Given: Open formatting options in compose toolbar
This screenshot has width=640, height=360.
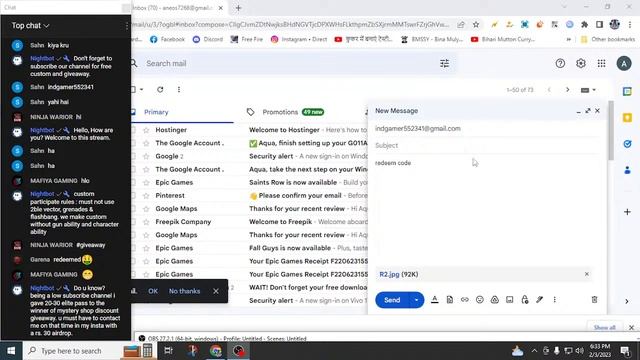Looking at the screenshot, I should [x=435, y=300].
